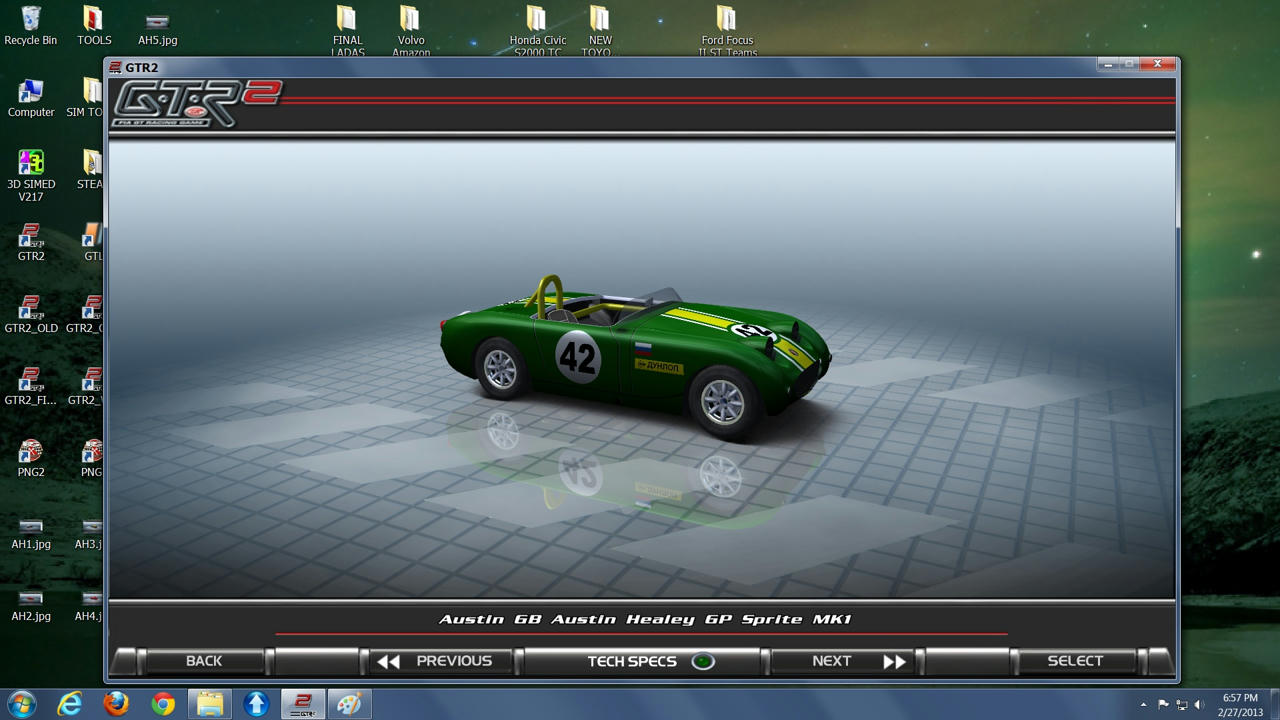Click the GTR2 logo in the header
This screenshot has height=720, width=1280.
(x=197, y=103)
